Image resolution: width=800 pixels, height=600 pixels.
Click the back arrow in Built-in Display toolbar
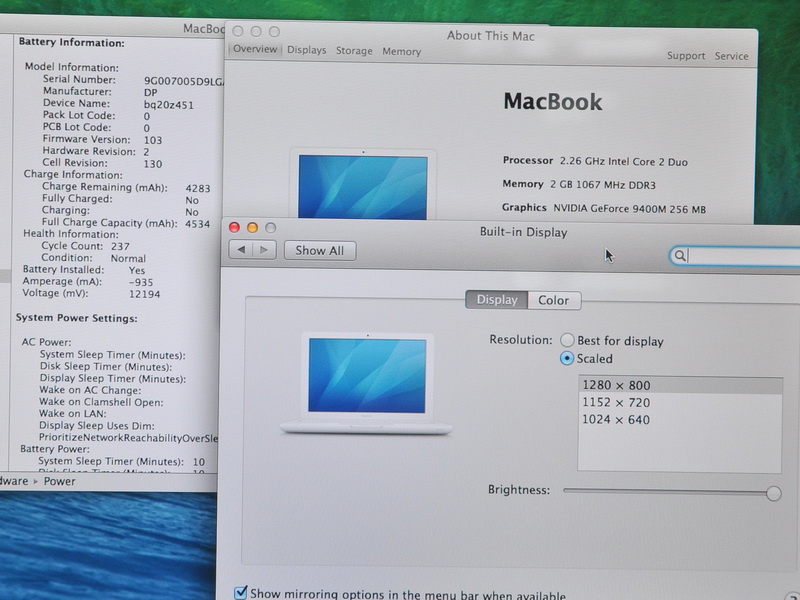241,250
